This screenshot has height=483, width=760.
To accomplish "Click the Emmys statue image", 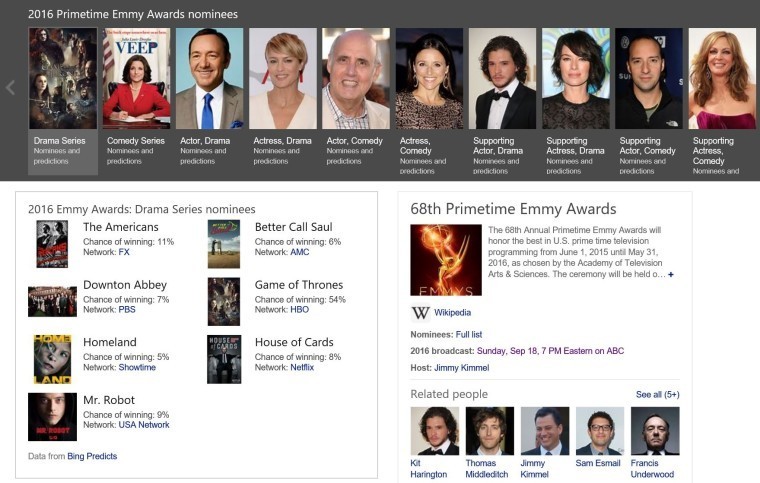I will click(446, 260).
